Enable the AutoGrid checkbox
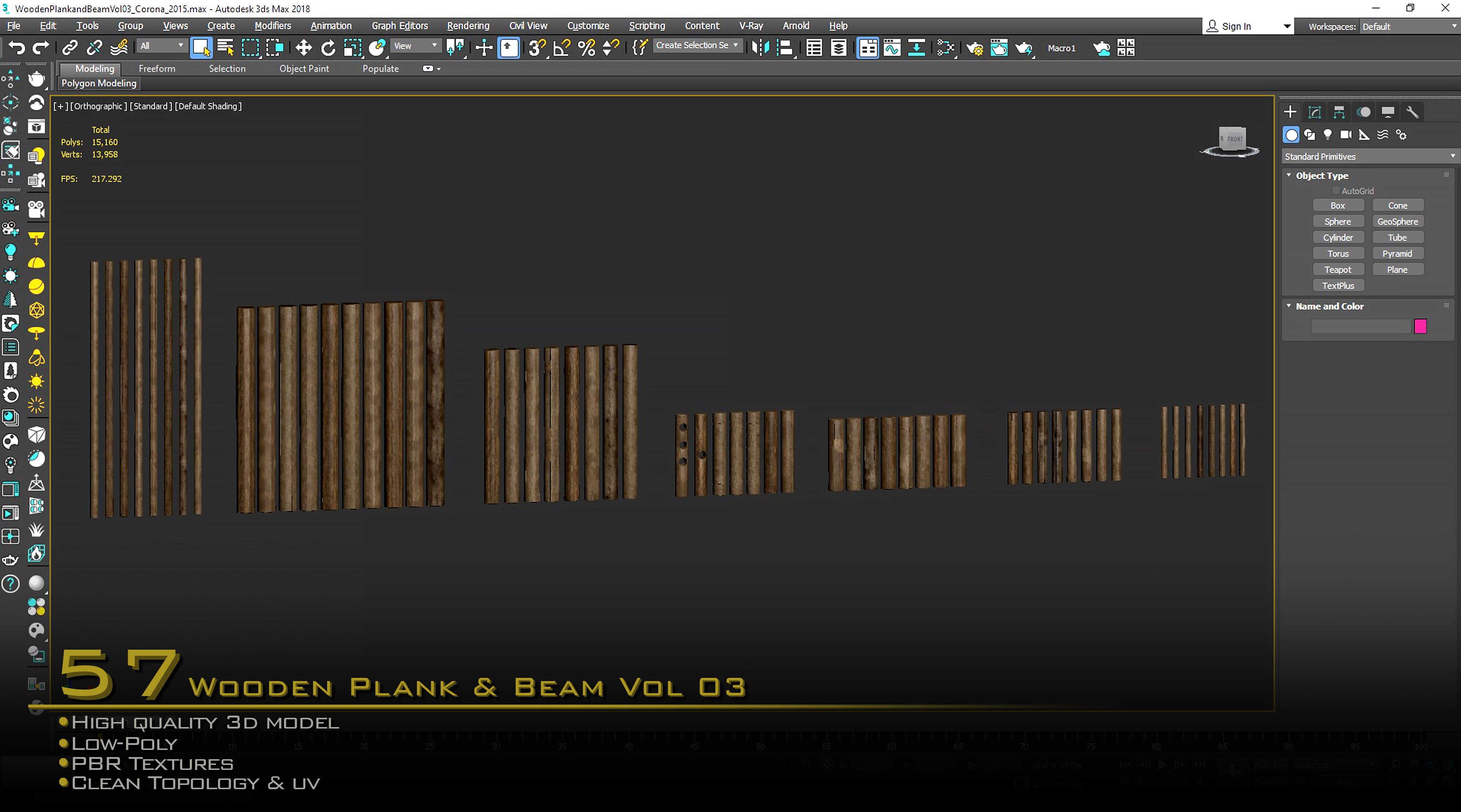This screenshot has height=812, width=1461. tap(1336, 191)
